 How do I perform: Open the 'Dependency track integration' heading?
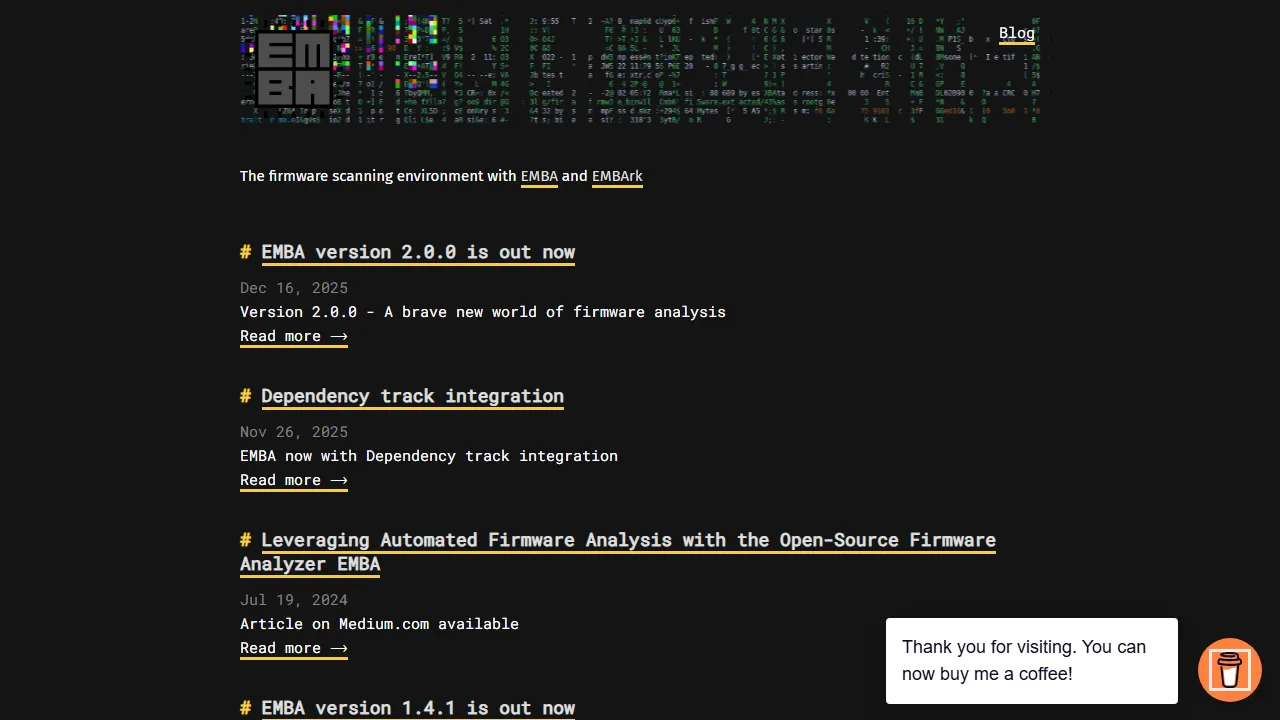[412, 396]
